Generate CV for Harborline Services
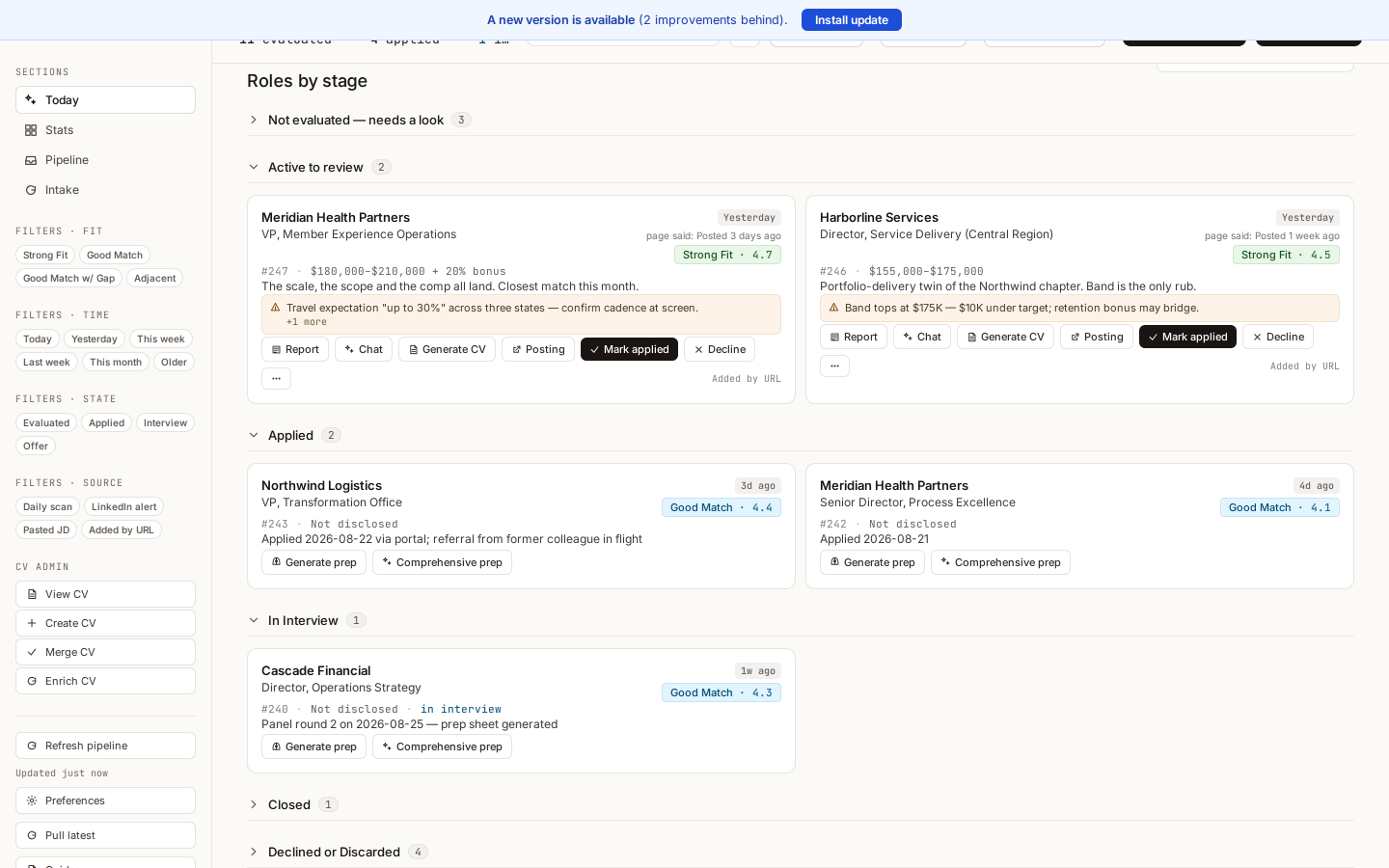 click(x=1005, y=337)
